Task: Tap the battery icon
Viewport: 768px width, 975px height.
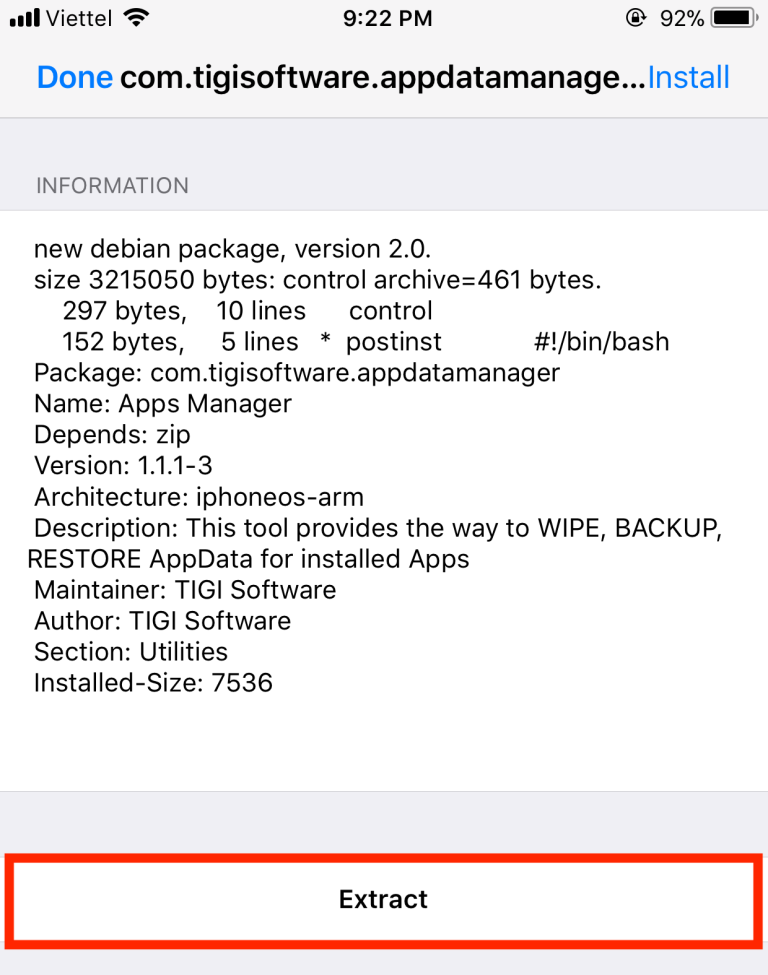Action: [x=734, y=18]
